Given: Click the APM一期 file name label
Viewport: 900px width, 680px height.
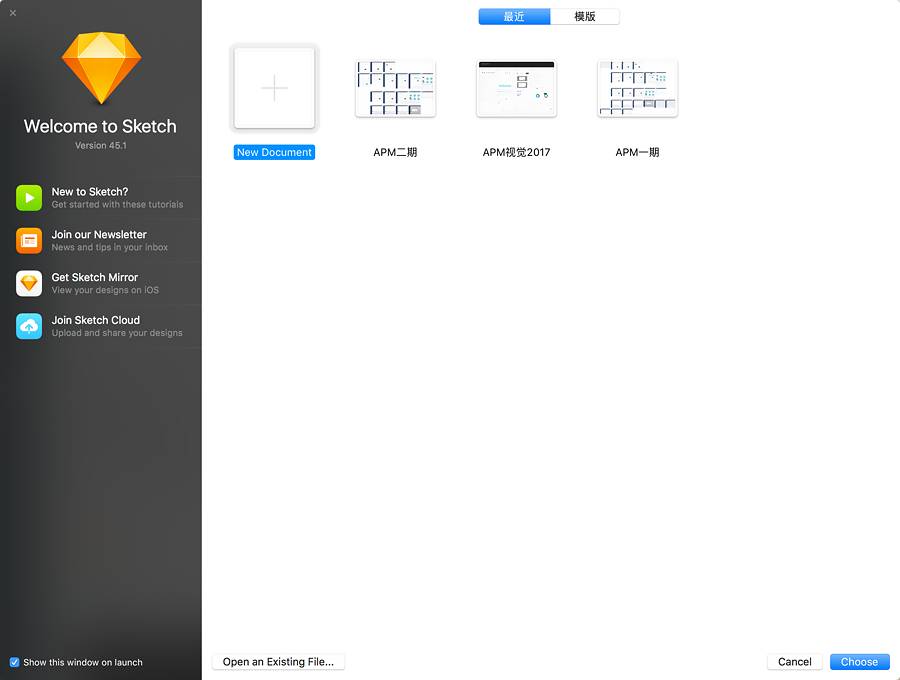Looking at the screenshot, I should 638,152.
